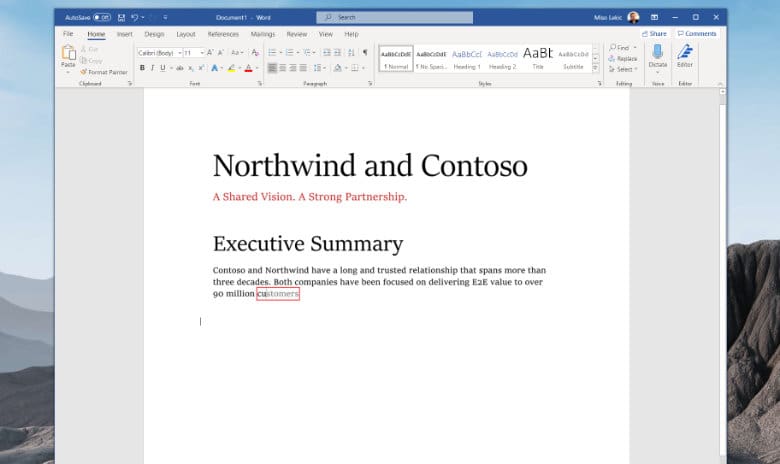The image size is (780, 464).
Task: Click the Search box in title bar
Action: click(394, 17)
